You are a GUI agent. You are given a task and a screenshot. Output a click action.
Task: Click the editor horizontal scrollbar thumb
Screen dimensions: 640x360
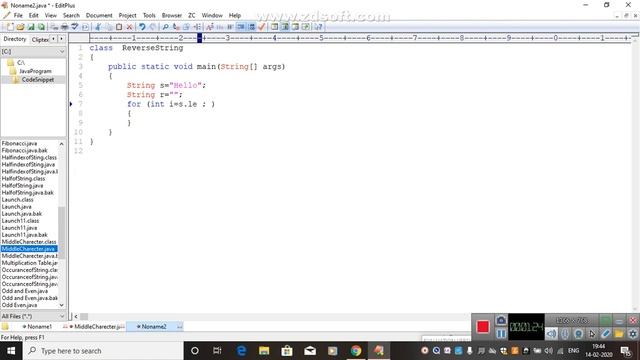pyautogui.click(x=84, y=316)
